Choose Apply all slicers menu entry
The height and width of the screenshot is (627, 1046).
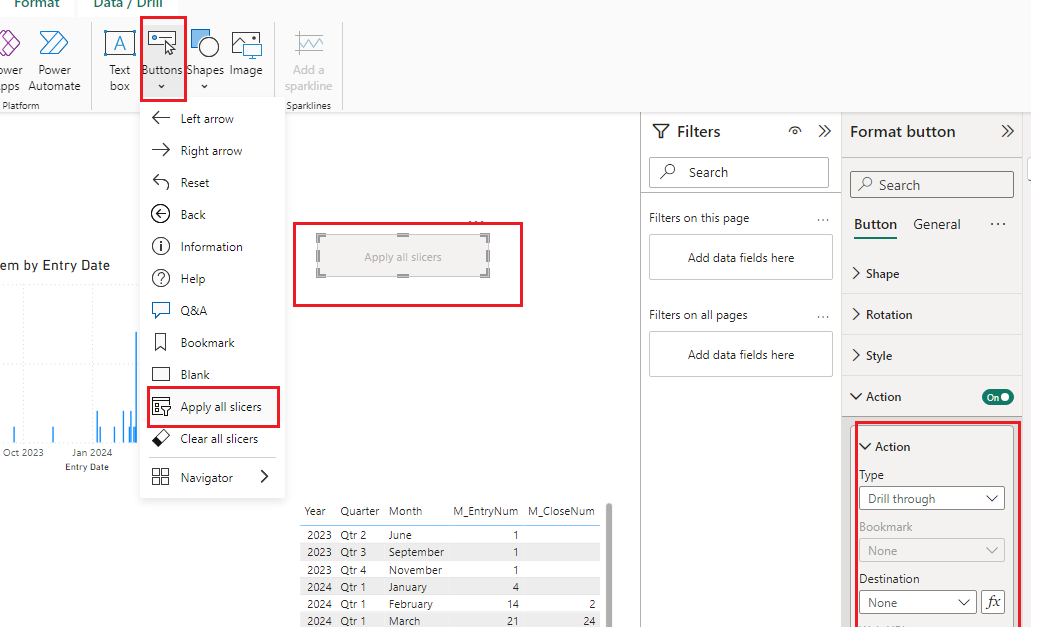[212, 407]
